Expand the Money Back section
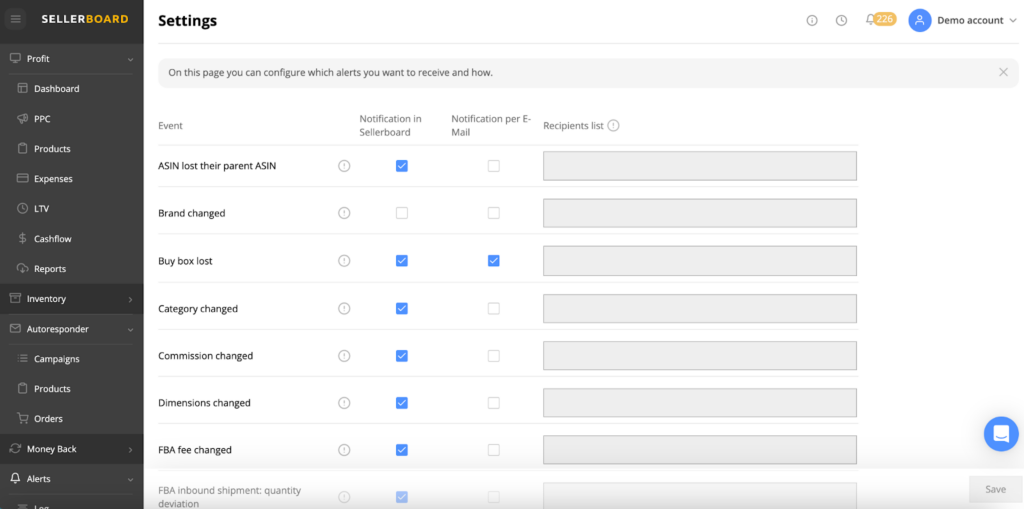Viewport: 1024px width, 509px height. pyautogui.click(x=130, y=450)
